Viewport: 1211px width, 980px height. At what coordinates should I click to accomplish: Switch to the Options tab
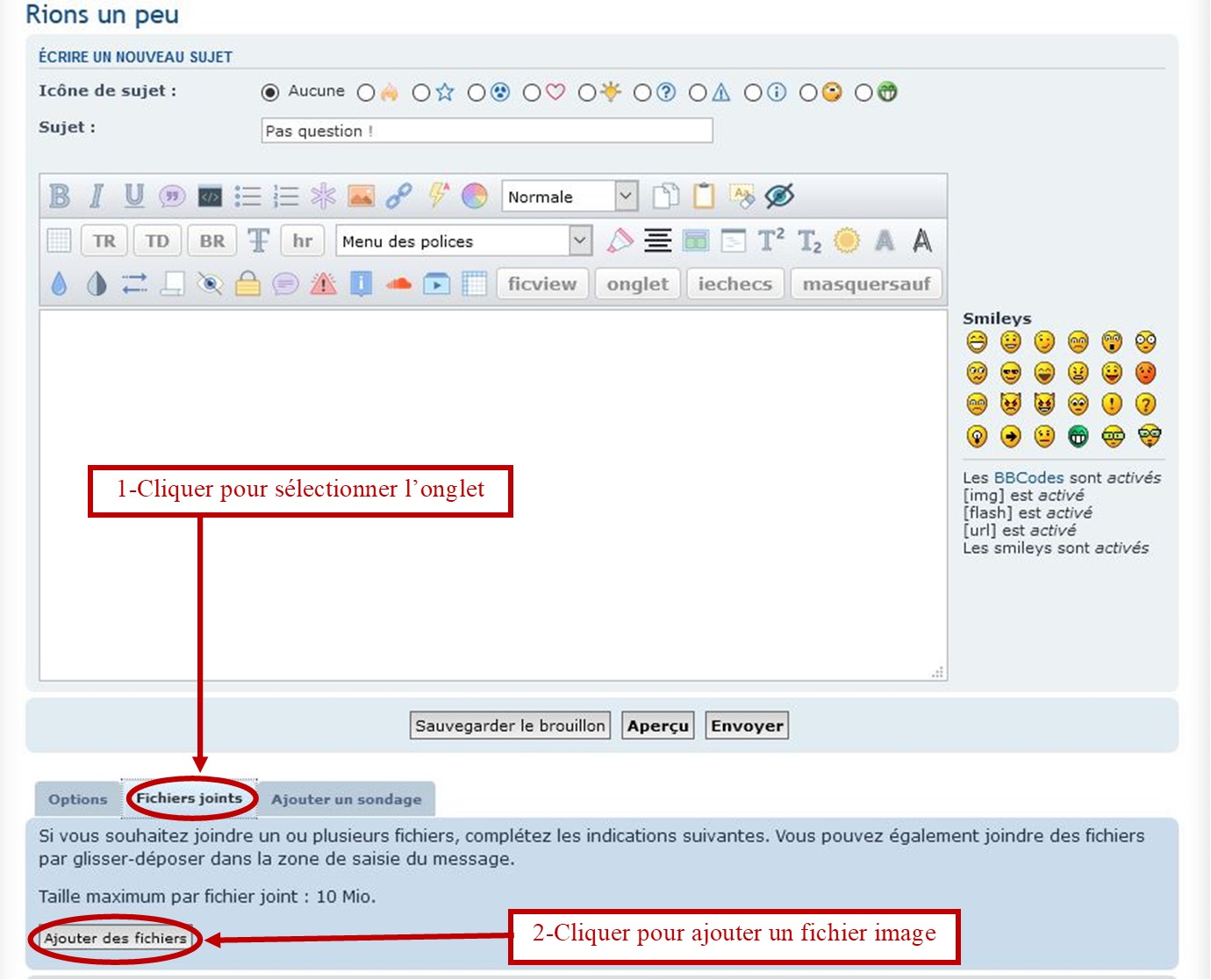(x=78, y=799)
